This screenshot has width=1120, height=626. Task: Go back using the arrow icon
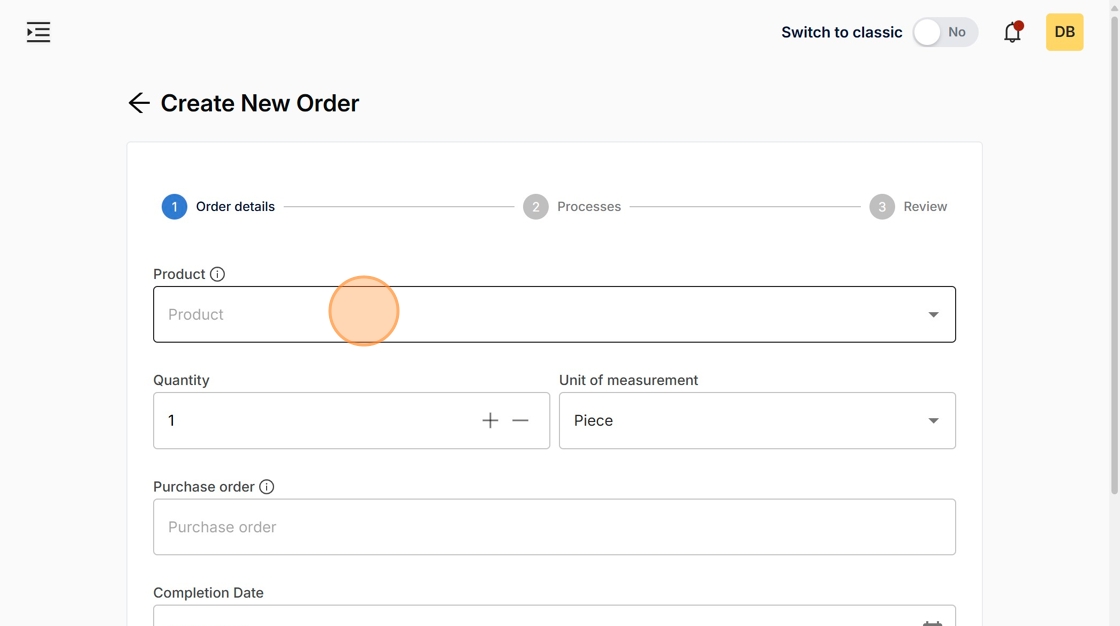(x=139, y=103)
